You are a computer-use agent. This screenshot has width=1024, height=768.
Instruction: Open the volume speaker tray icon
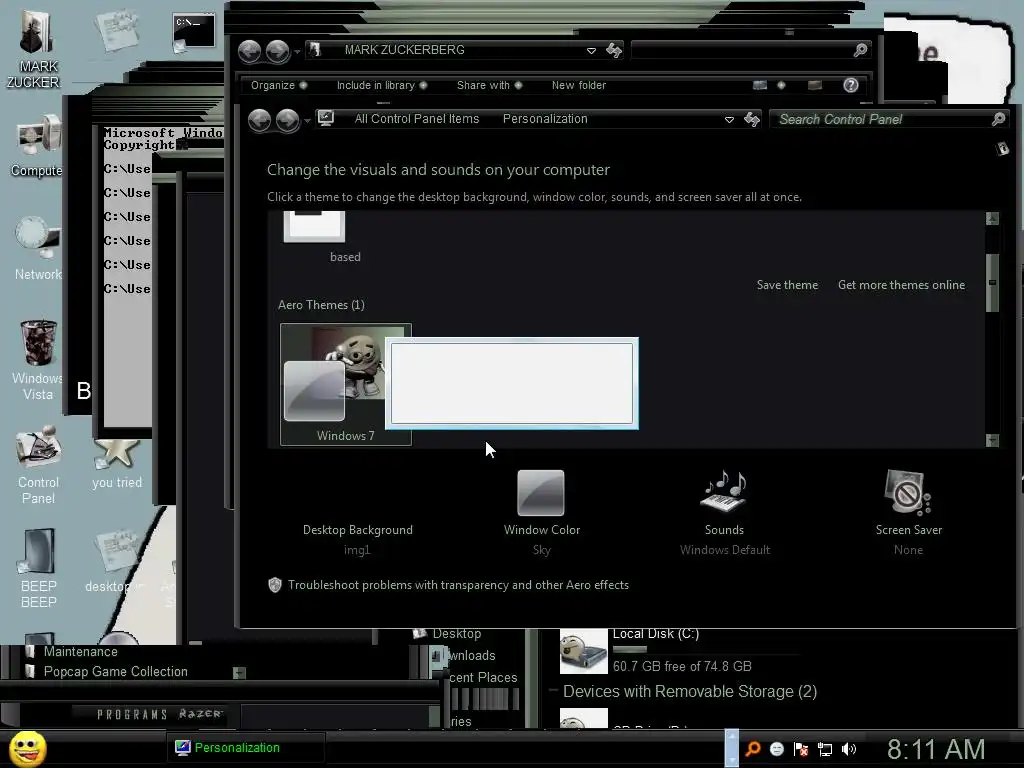(848, 749)
